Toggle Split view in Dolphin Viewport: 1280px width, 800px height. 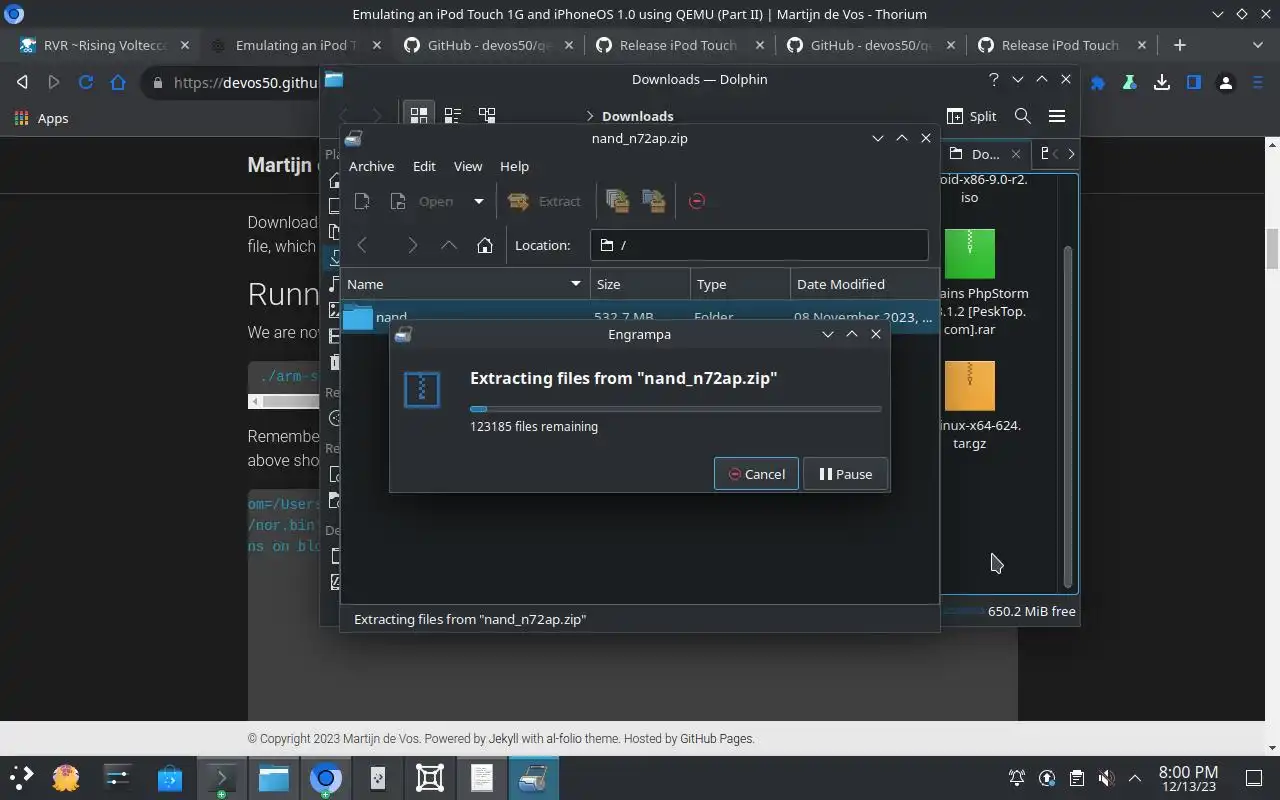click(972, 116)
